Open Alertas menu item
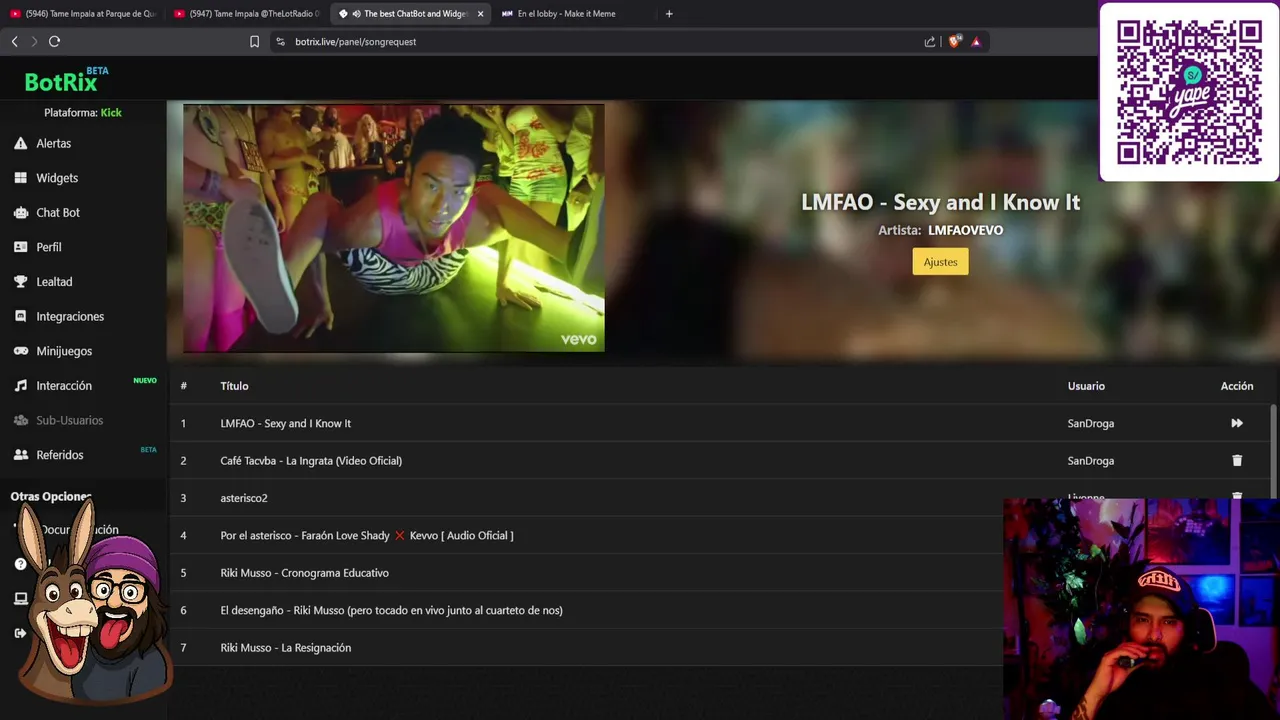1280x720 pixels. tap(54, 143)
